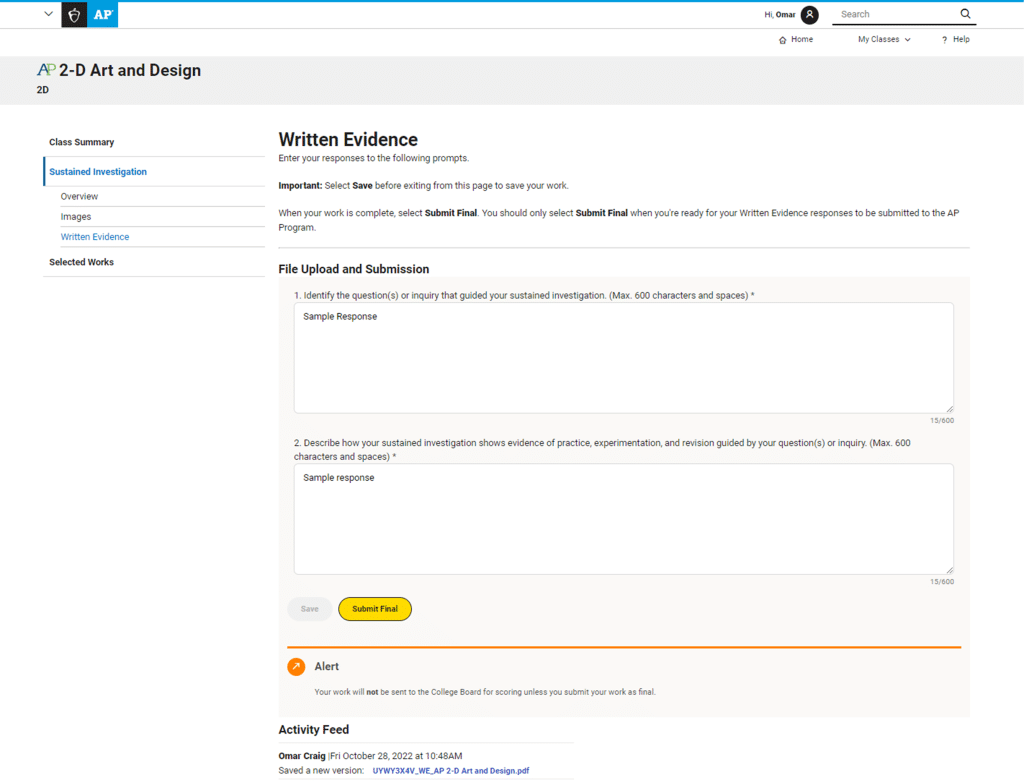Click inside the question 2 response text area

point(624,519)
